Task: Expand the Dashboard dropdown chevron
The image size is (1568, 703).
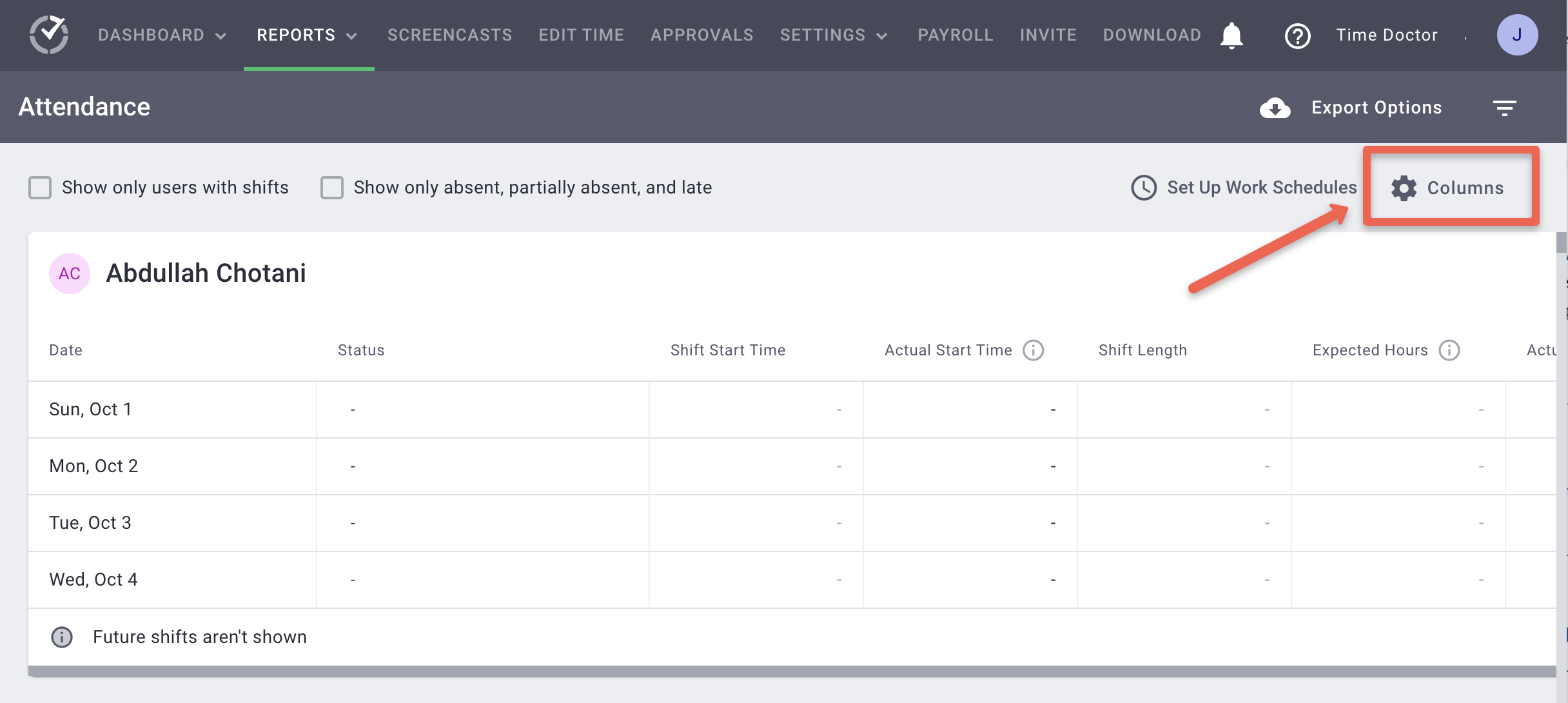Action: (220, 36)
